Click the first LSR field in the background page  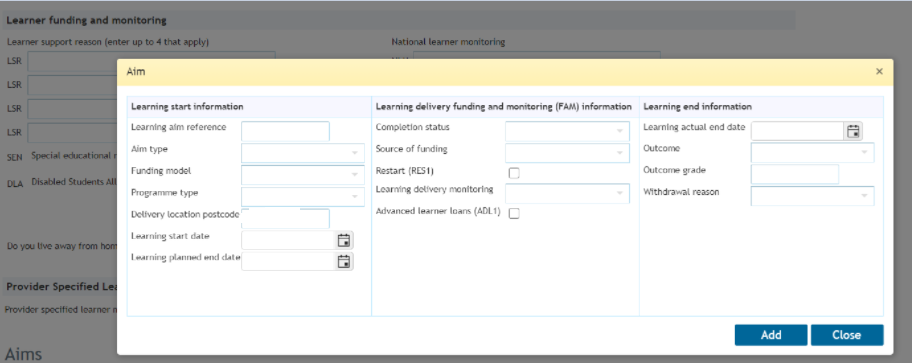(x=151, y=60)
